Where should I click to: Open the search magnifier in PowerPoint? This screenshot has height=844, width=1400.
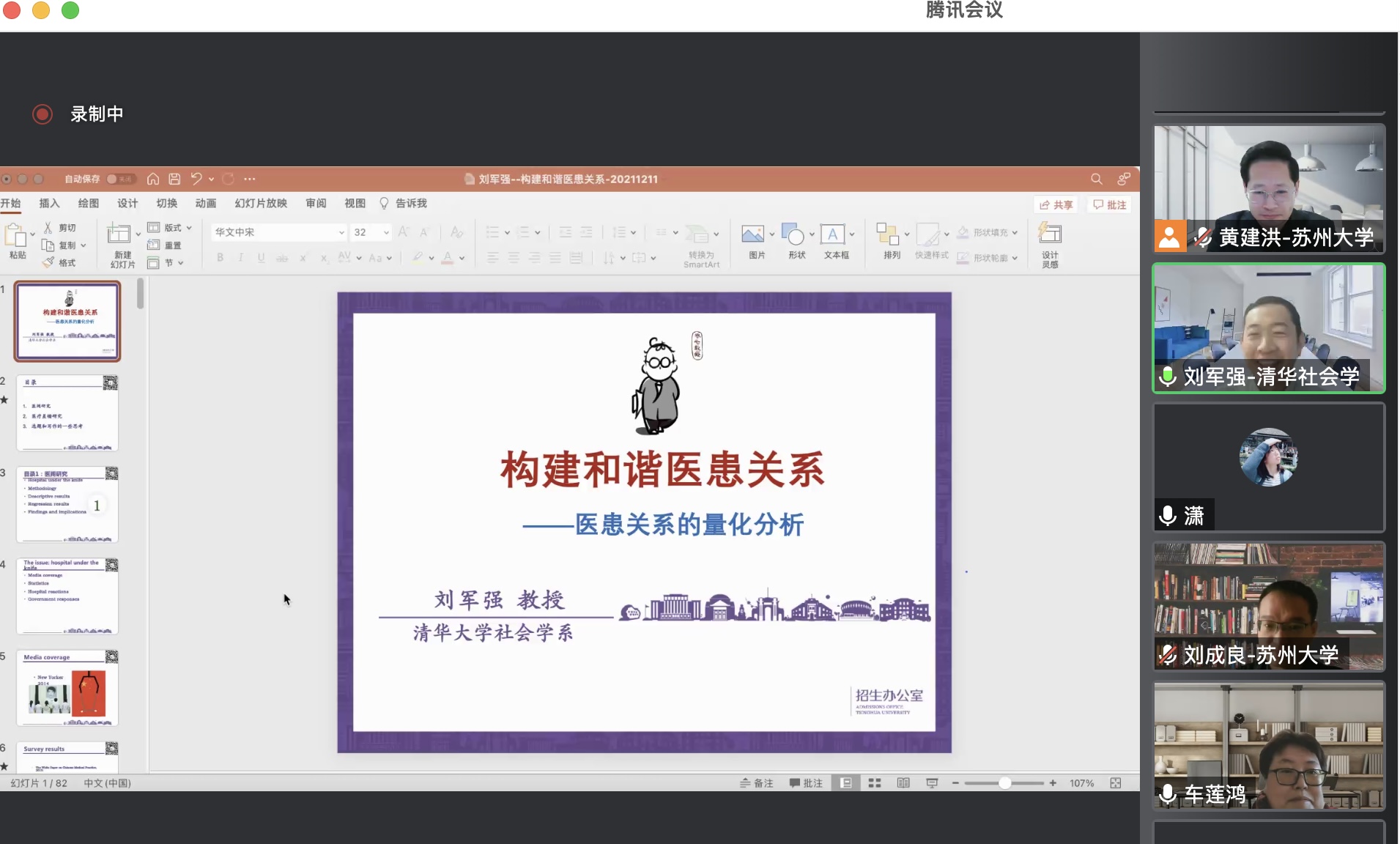[x=1096, y=179]
